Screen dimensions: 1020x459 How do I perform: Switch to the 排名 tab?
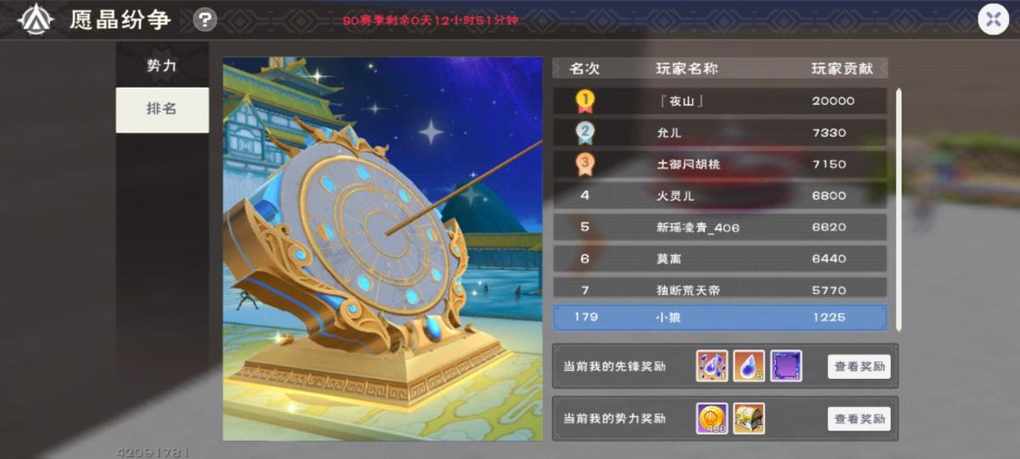162,110
